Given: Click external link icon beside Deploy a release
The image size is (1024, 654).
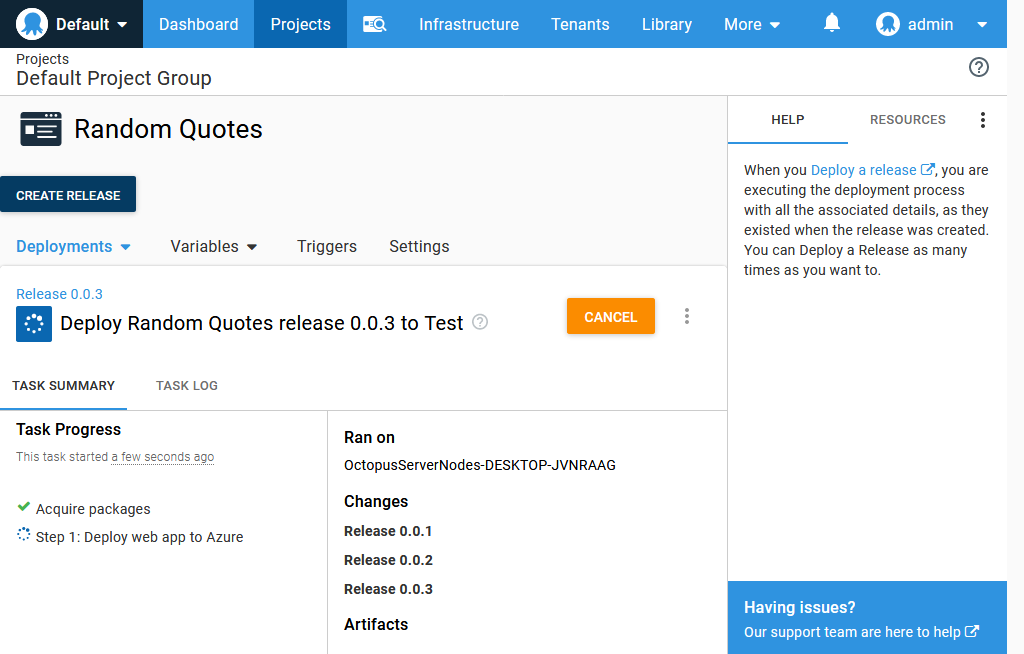Looking at the screenshot, I should point(927,169).
